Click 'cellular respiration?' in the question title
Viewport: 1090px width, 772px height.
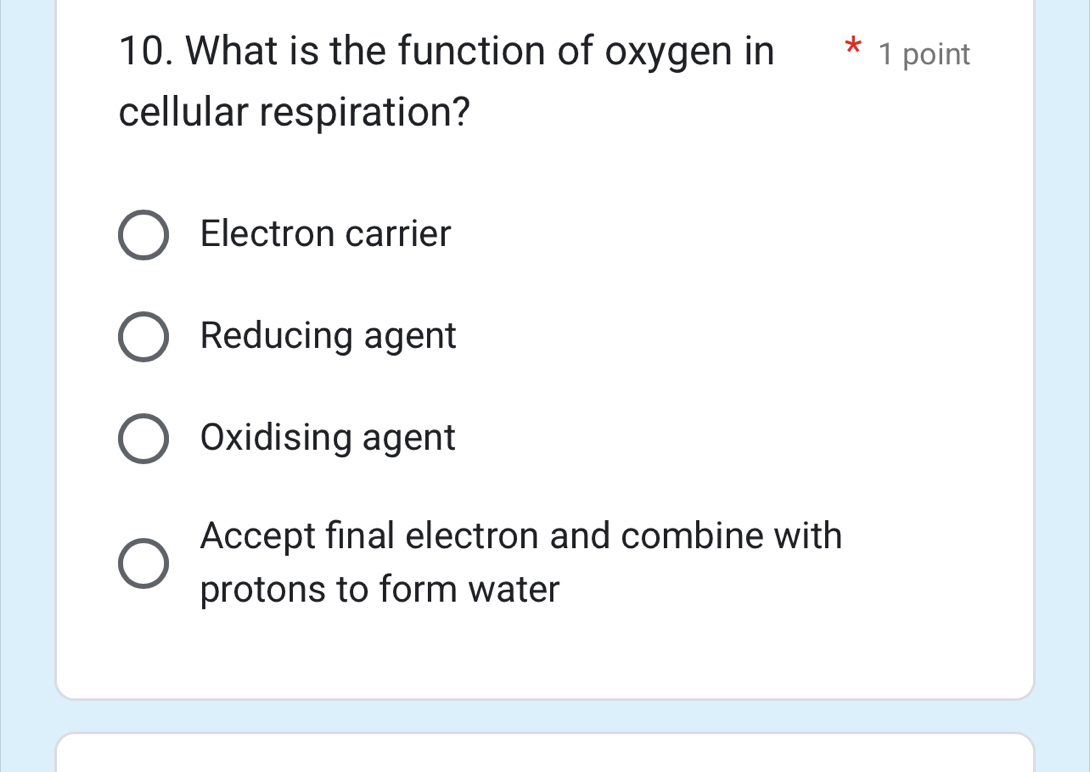click(x=294, y=112)
